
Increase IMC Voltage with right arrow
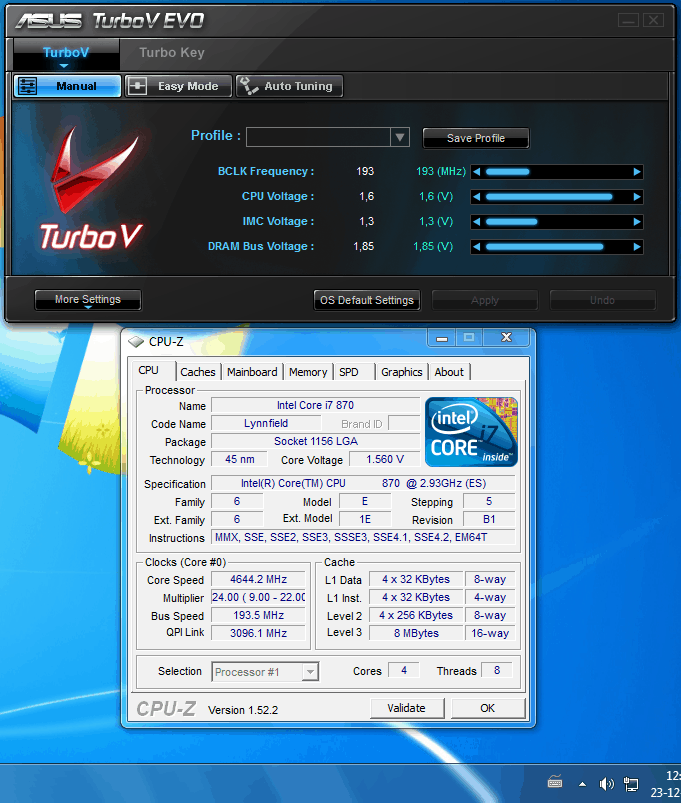click(x=636, y=222)
